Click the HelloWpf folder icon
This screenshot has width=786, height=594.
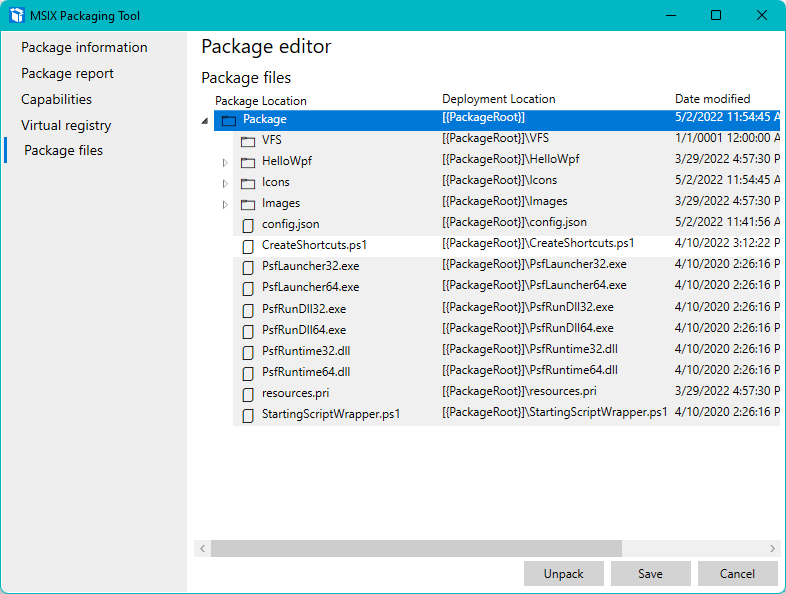pyautogui.click(x=248, y=162)
